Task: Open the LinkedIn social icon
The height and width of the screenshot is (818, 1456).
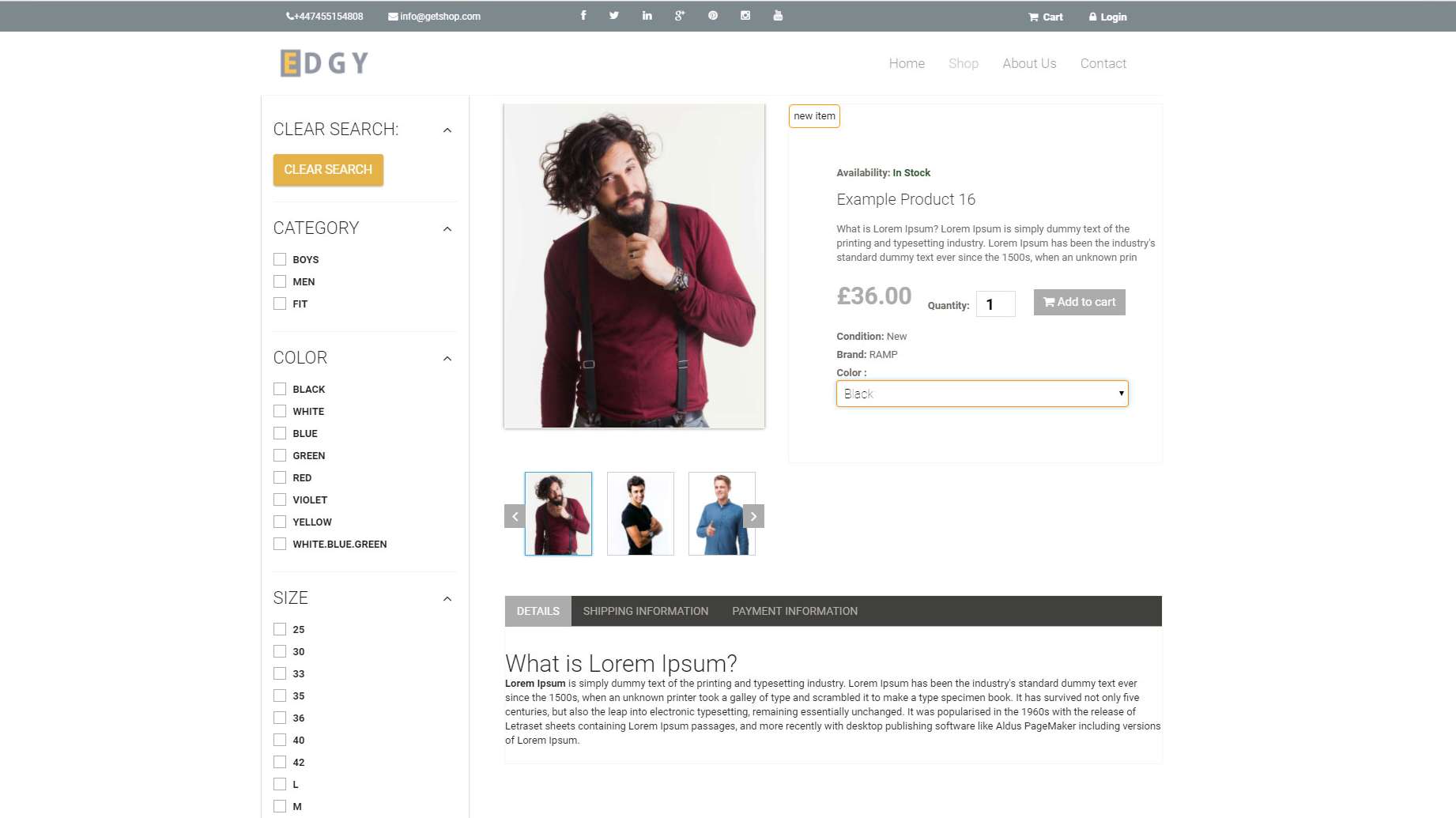Action: point(647,16)
